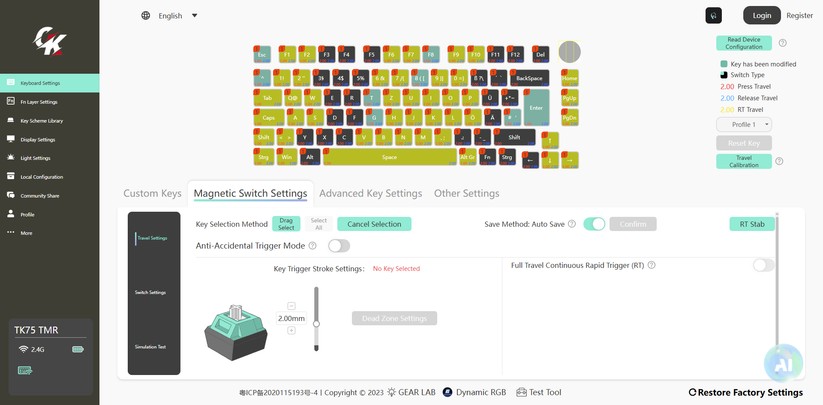The image size is (823, 405).
Task: Click the key travel vertical slider handle
Action: click(x=316, y=324)
